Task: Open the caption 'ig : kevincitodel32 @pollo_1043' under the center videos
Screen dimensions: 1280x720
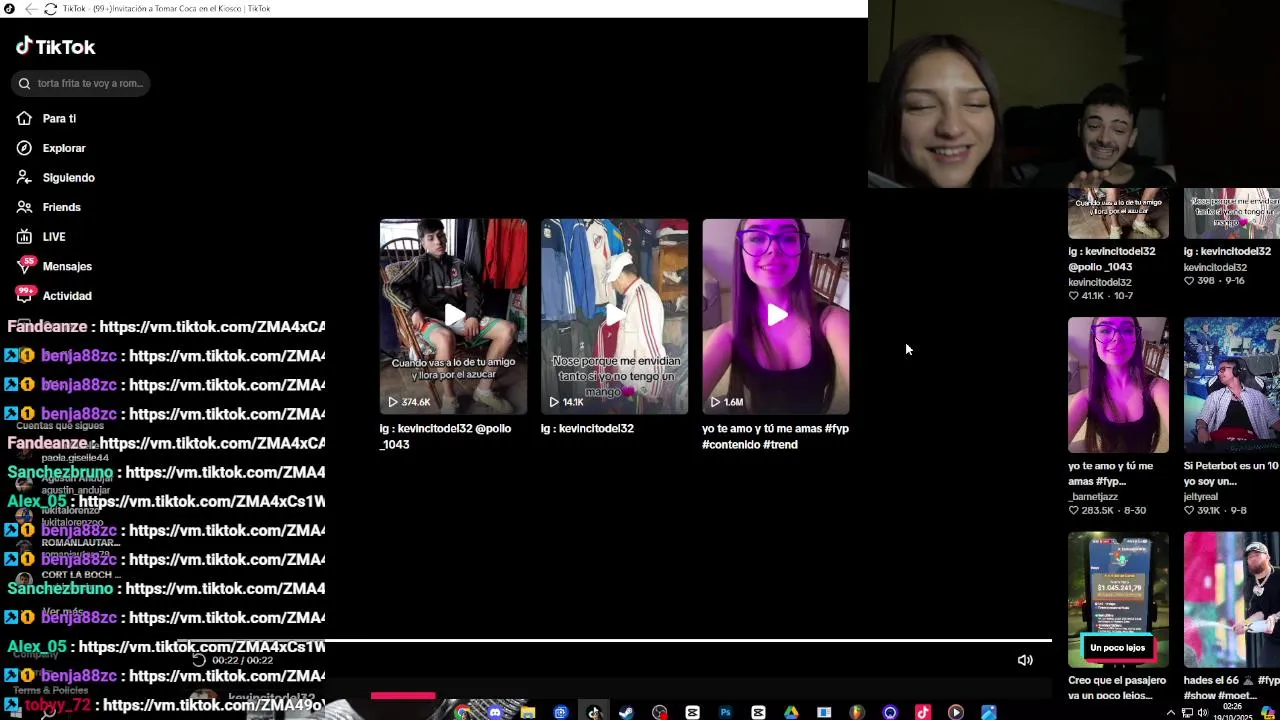Action: (x=446, y=436)
